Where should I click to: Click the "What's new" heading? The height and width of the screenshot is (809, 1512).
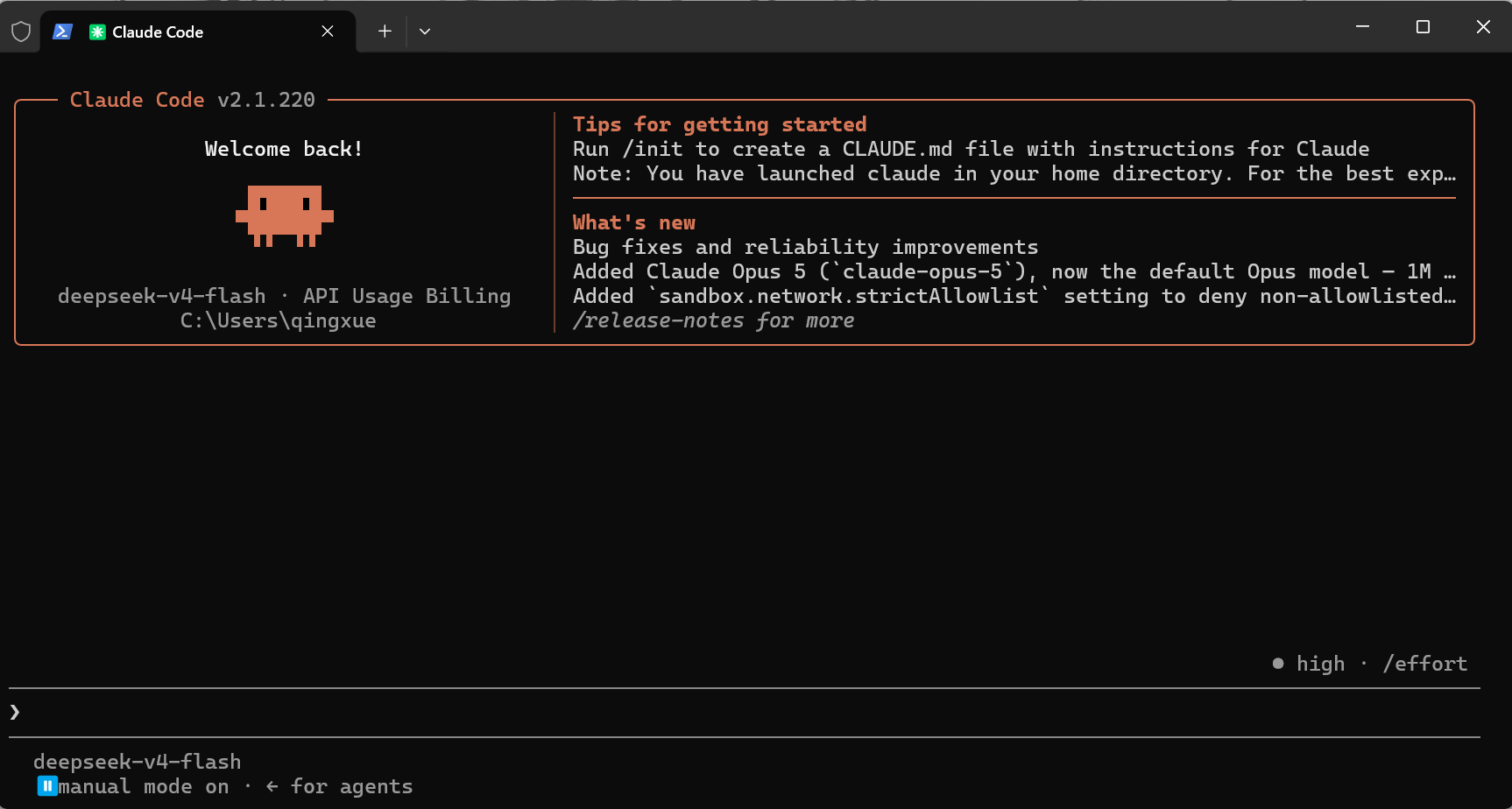(x=634, y=222)
